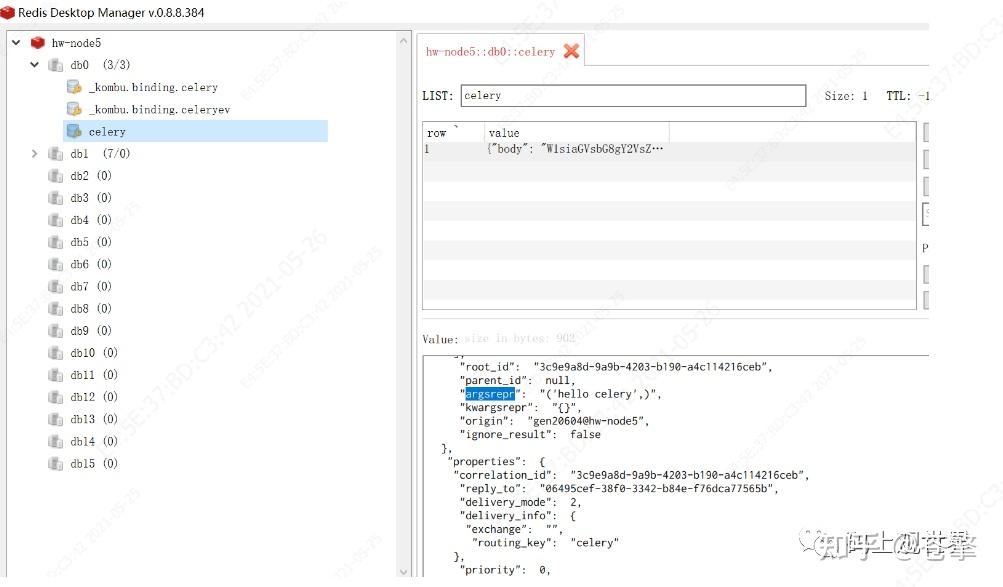This screenshot has width=1003, height=587.
Task: Select db5 (0) in the tree
Action: point(91,242)
